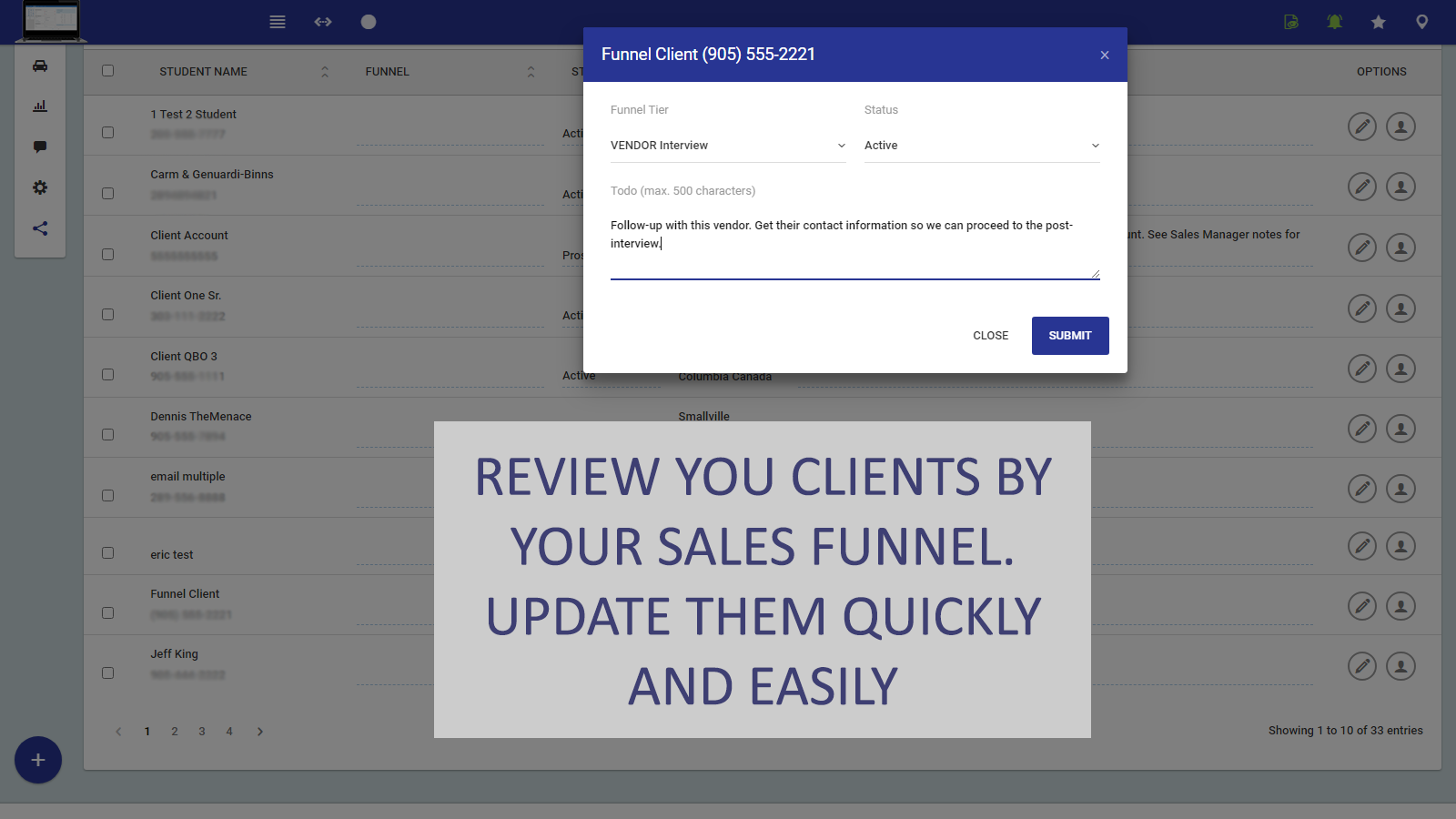Click the car icon in left sidebar
Viewport: 1456px width, 819px height.
40,66
